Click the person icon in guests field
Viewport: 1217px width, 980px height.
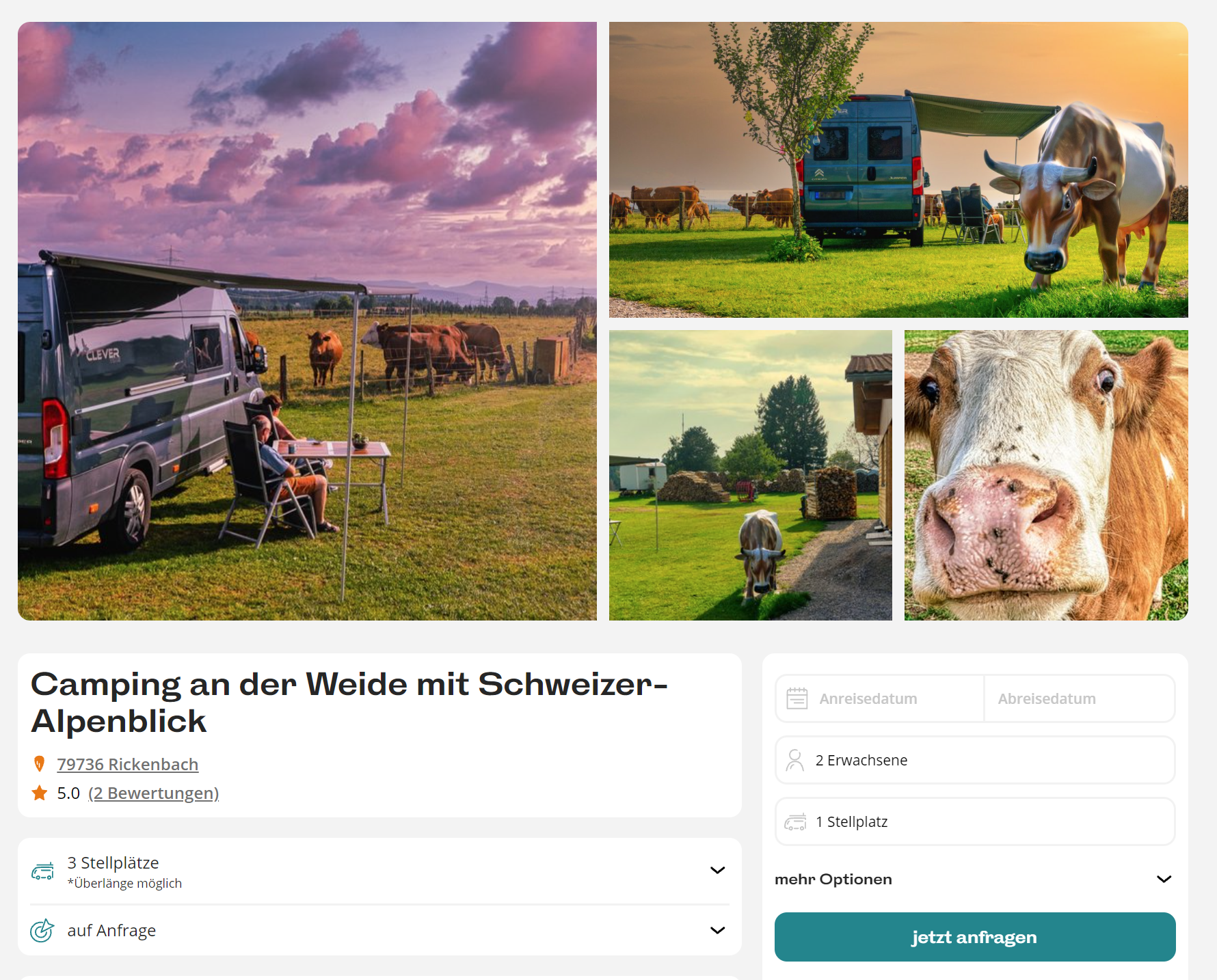tap(795, 760)
